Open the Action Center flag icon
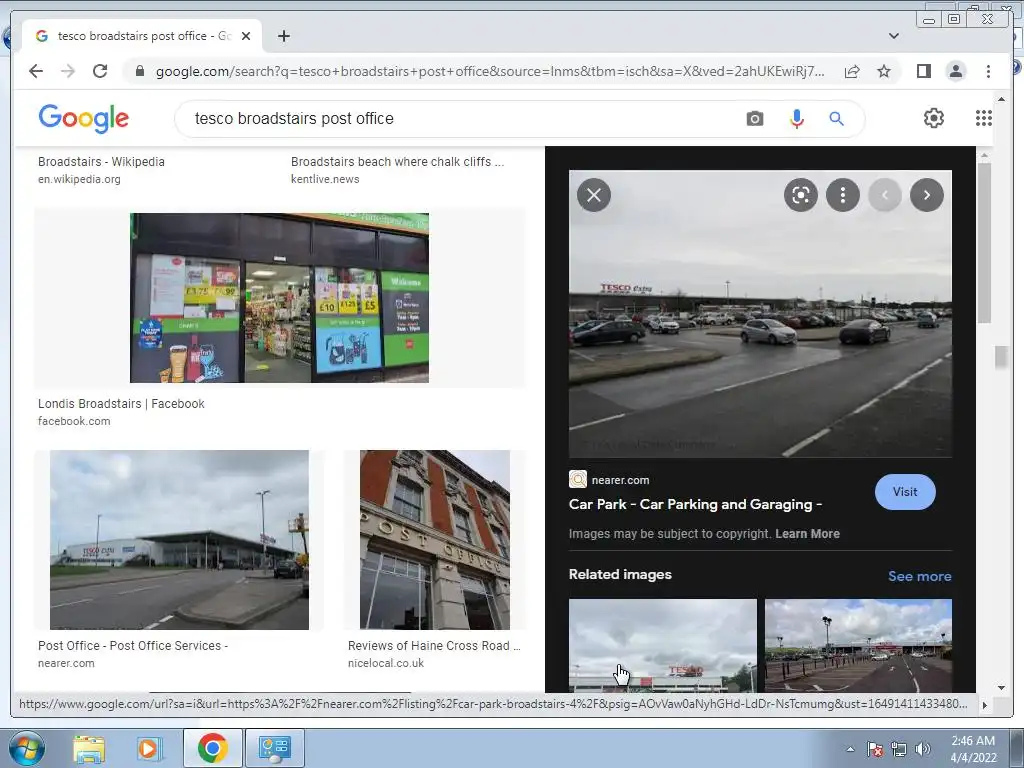 875,749
